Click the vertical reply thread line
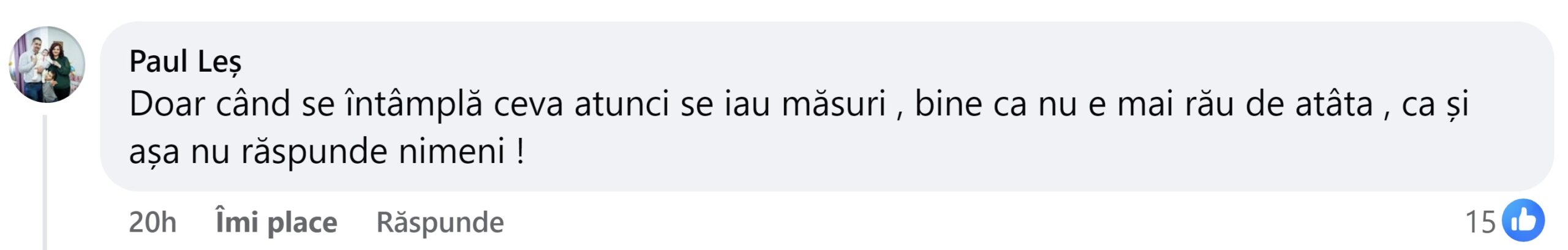 pyautogui.click(x=45, y=182)
